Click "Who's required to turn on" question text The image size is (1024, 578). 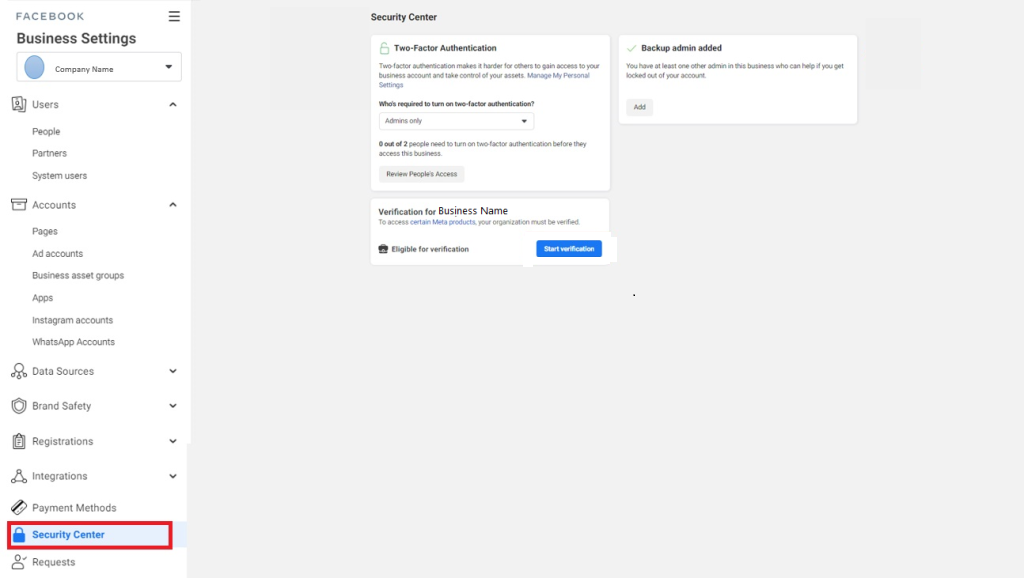(456, 104)
